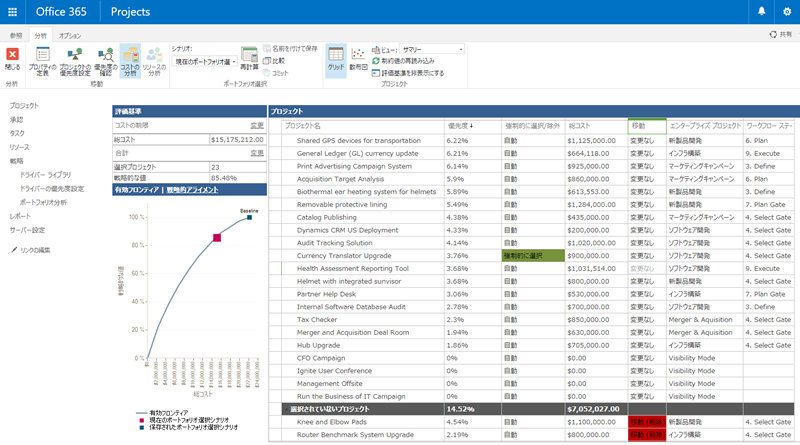Screen dimensions: 800x445
Task: Go to プロジェクト in left navigation
Action: (x=24, y=106)
